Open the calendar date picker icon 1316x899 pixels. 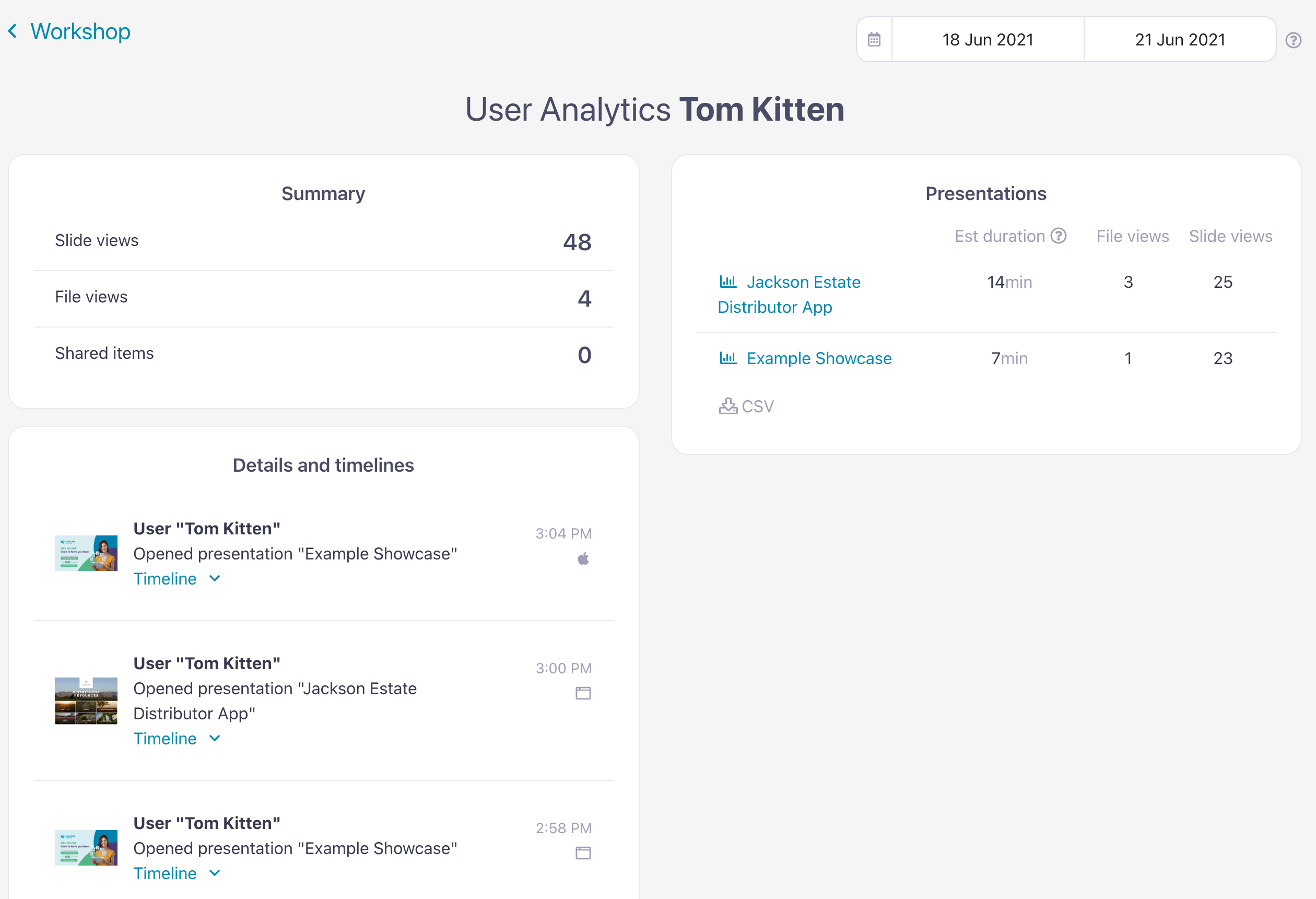pos(874,40)
